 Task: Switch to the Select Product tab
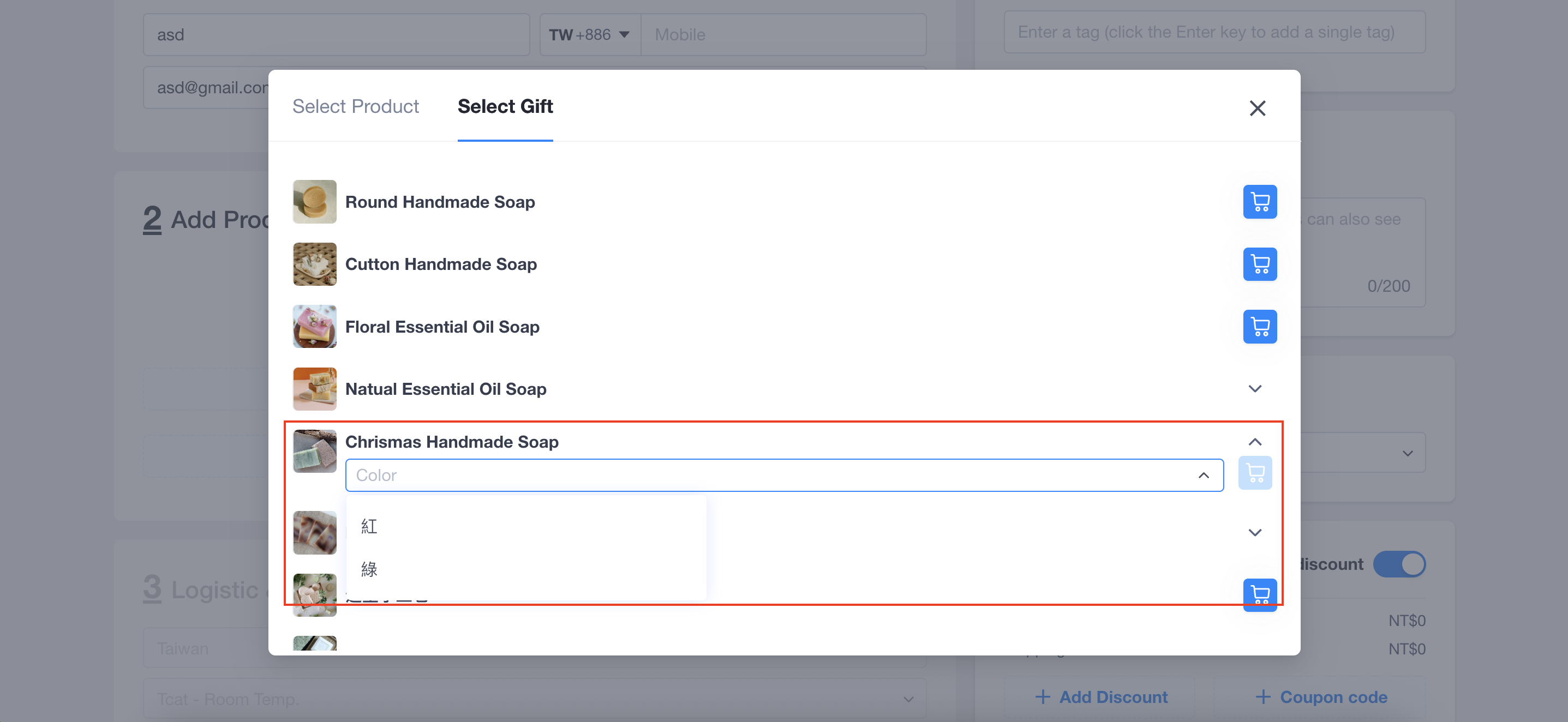coord(356,106)
